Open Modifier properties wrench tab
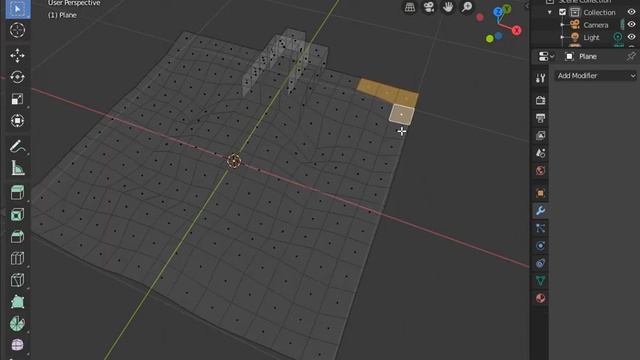Viewport: 640px width, 360px height. point(540,211)
